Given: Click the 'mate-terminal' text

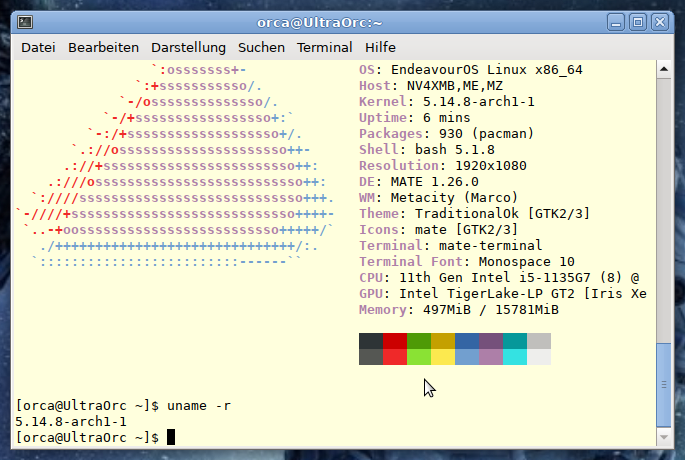Looking at the screenshot, I should 490,246.
